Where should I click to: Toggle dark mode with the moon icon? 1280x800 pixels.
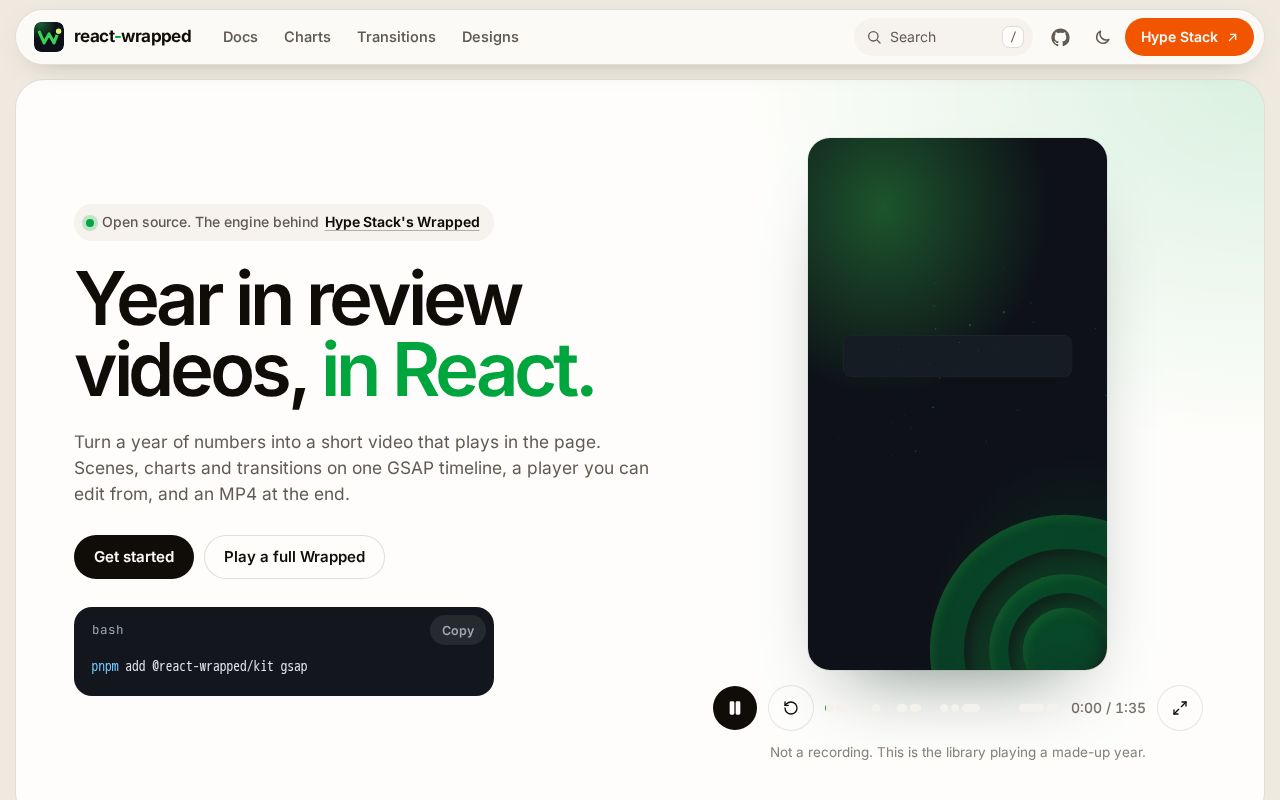click(x=1103, y=37)
